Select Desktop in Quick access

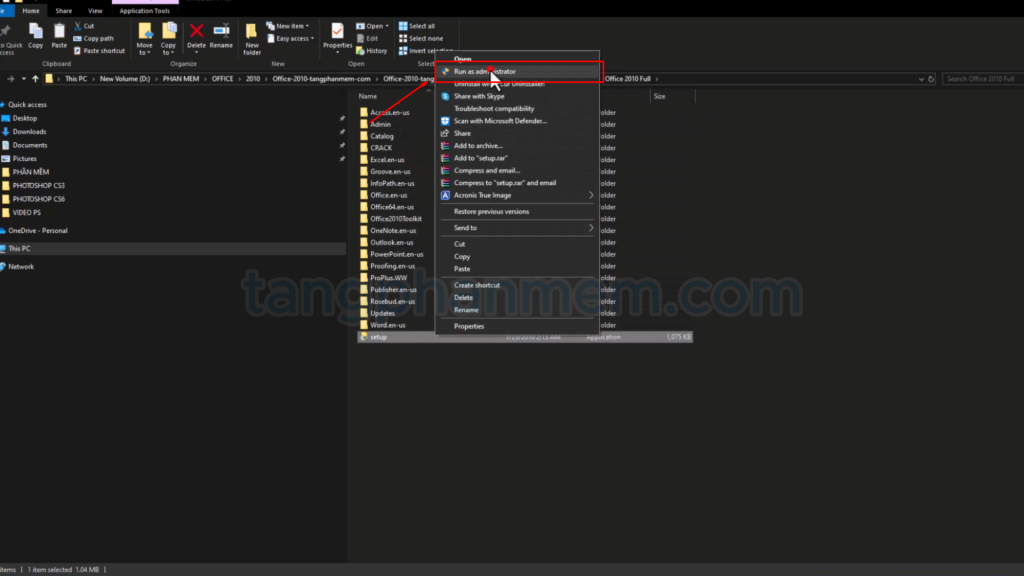[25, 119]
